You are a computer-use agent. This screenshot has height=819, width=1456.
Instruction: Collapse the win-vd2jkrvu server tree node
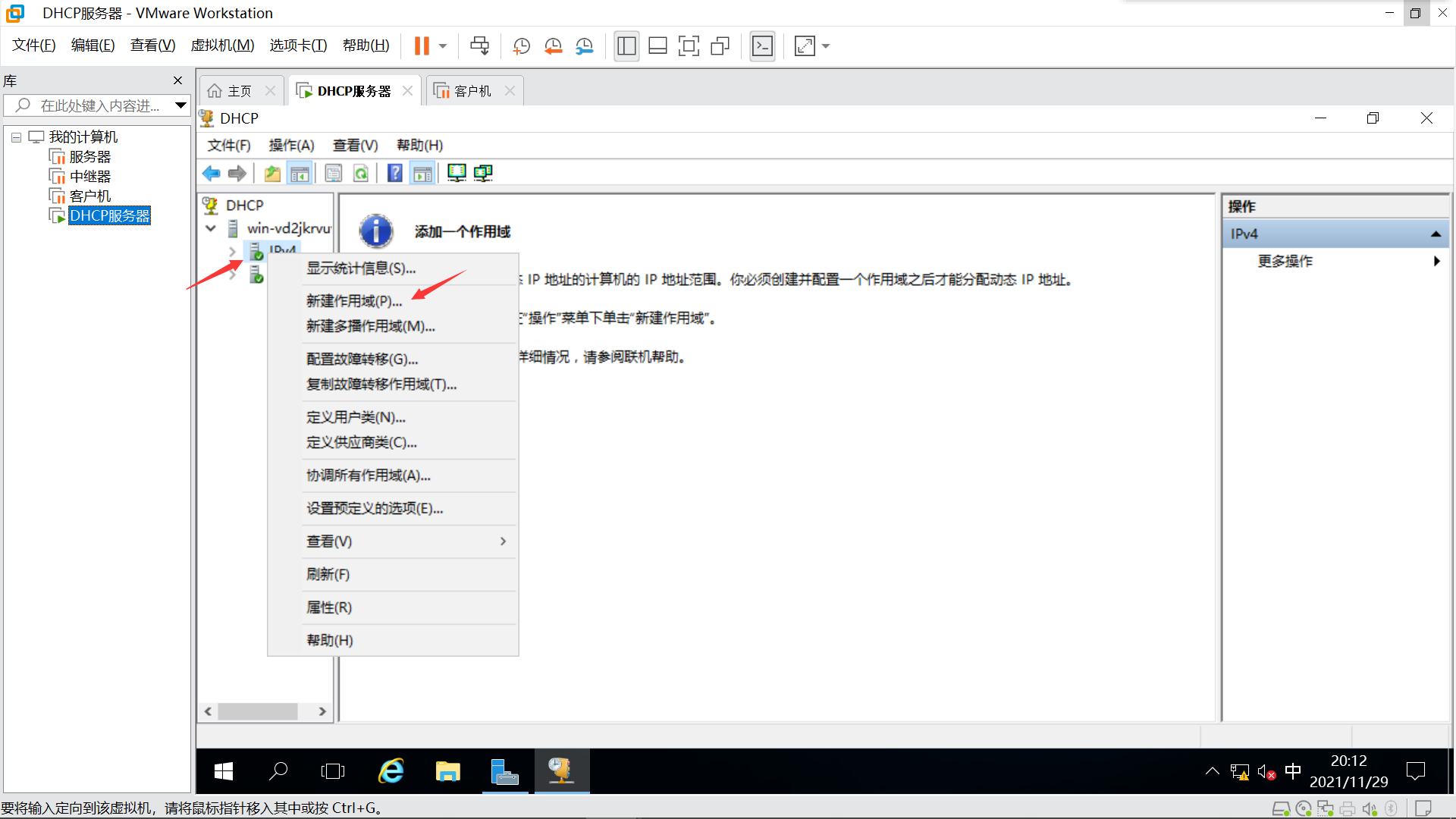tap(212, 228)
